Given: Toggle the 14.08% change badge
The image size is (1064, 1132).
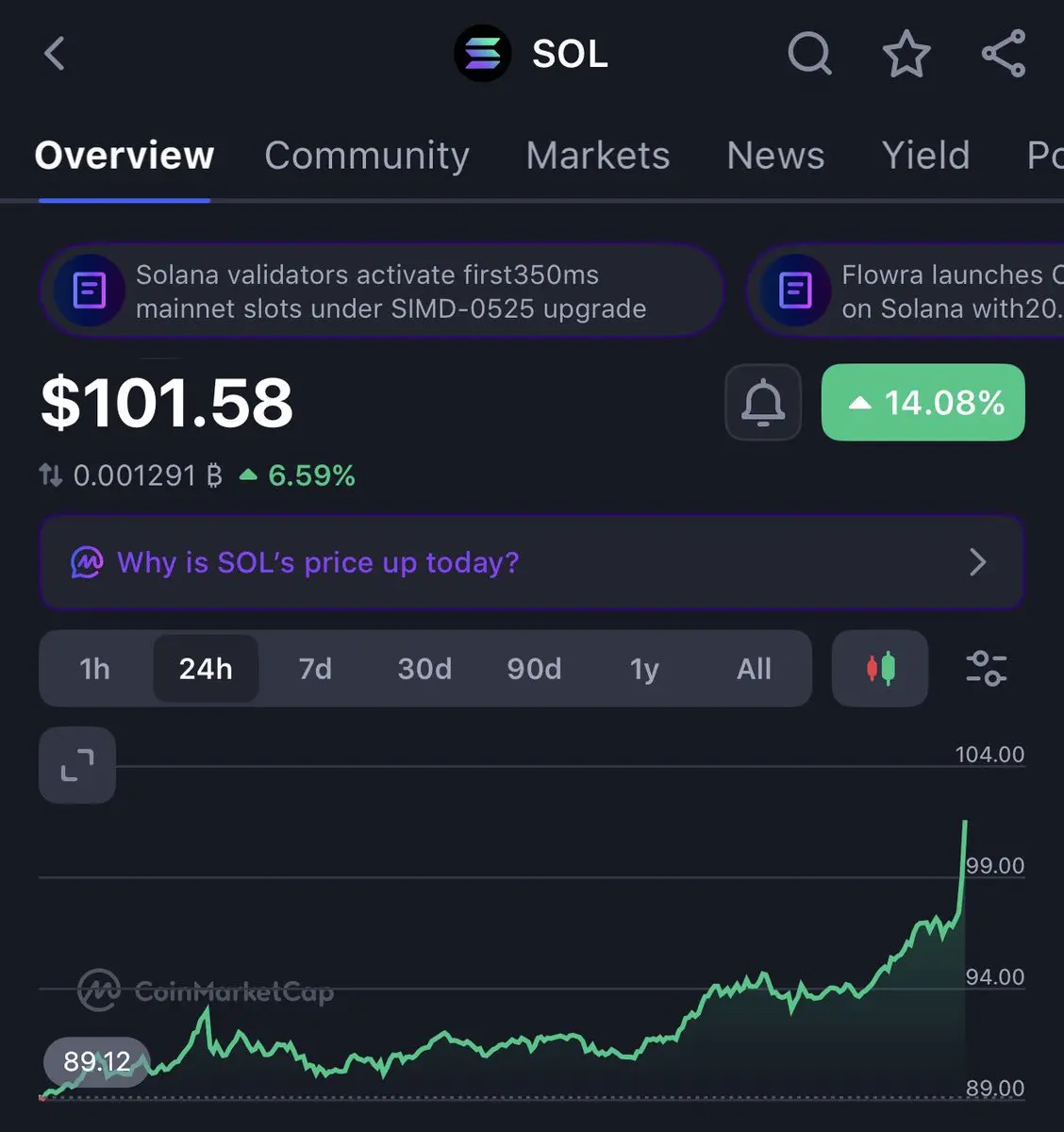Looking at the screenshot, I should tap(923, 403).
